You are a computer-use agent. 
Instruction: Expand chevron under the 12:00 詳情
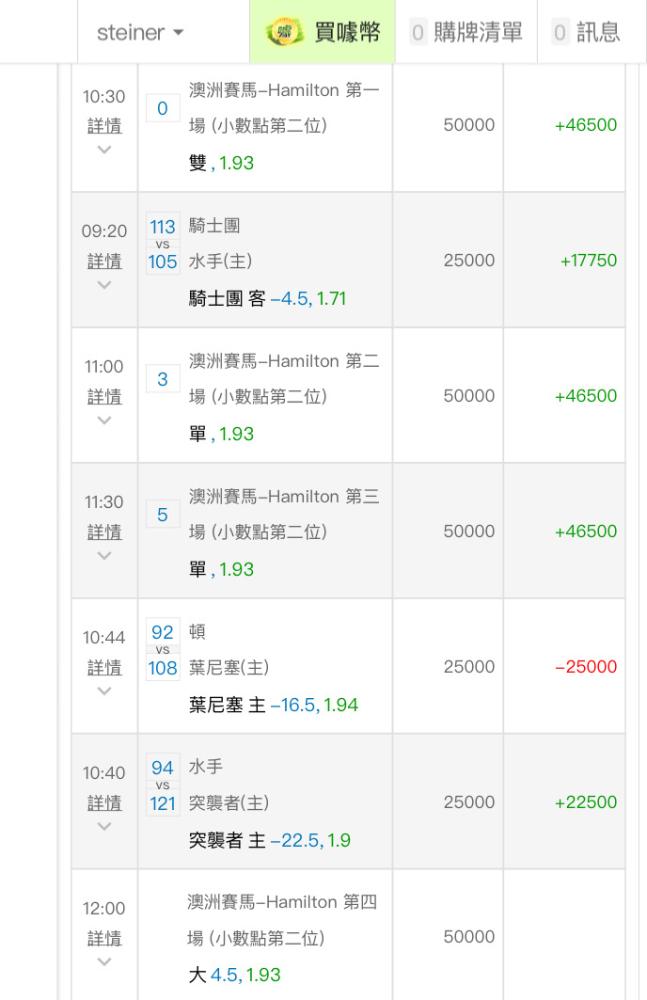pyautogui.click(x=104, y=962)
